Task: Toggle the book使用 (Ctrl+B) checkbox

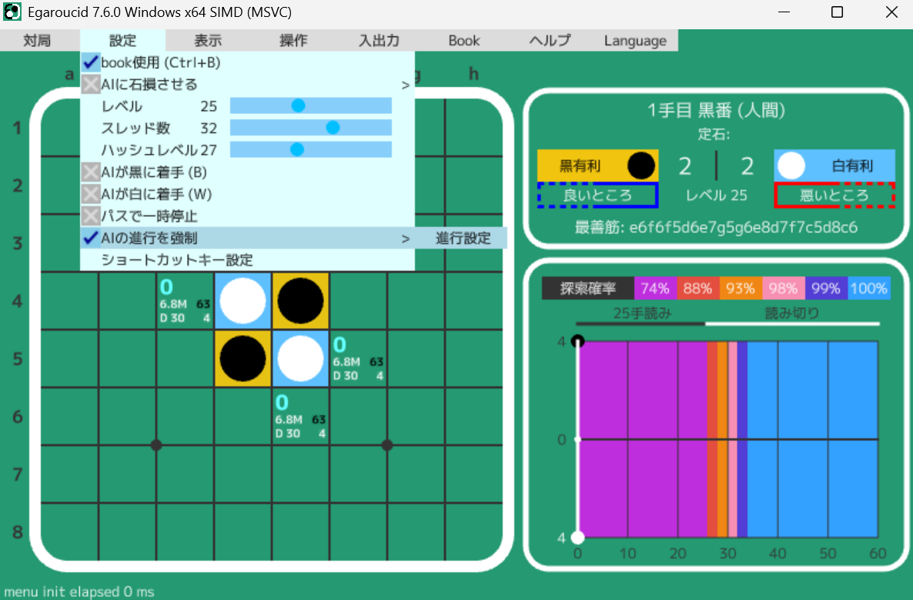Action: coord(91,63)
